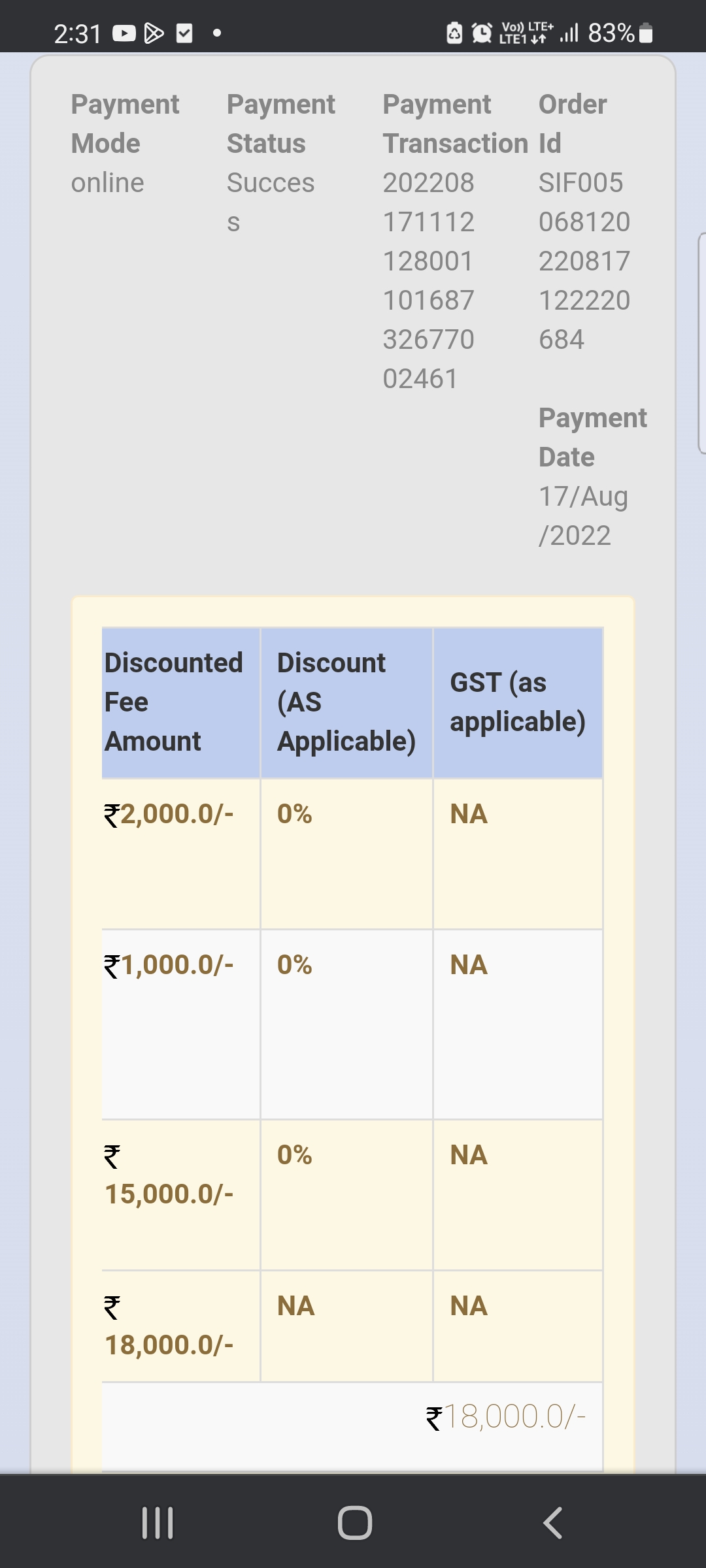Tap the battery level icon
The width and height of the screenshot is (706, 1568).
click(x=646, y=33)
